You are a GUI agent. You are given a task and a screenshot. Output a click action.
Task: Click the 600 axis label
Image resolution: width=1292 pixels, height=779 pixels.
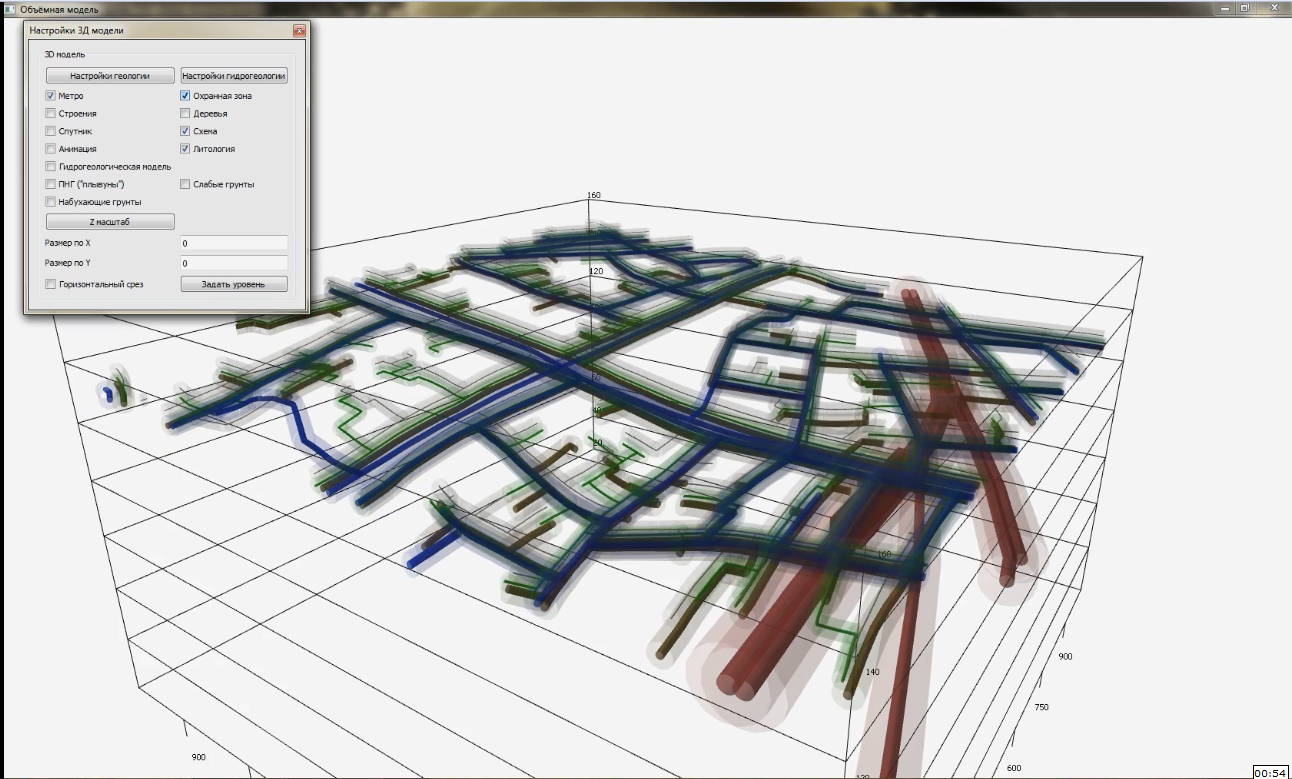pos(1014,768)
